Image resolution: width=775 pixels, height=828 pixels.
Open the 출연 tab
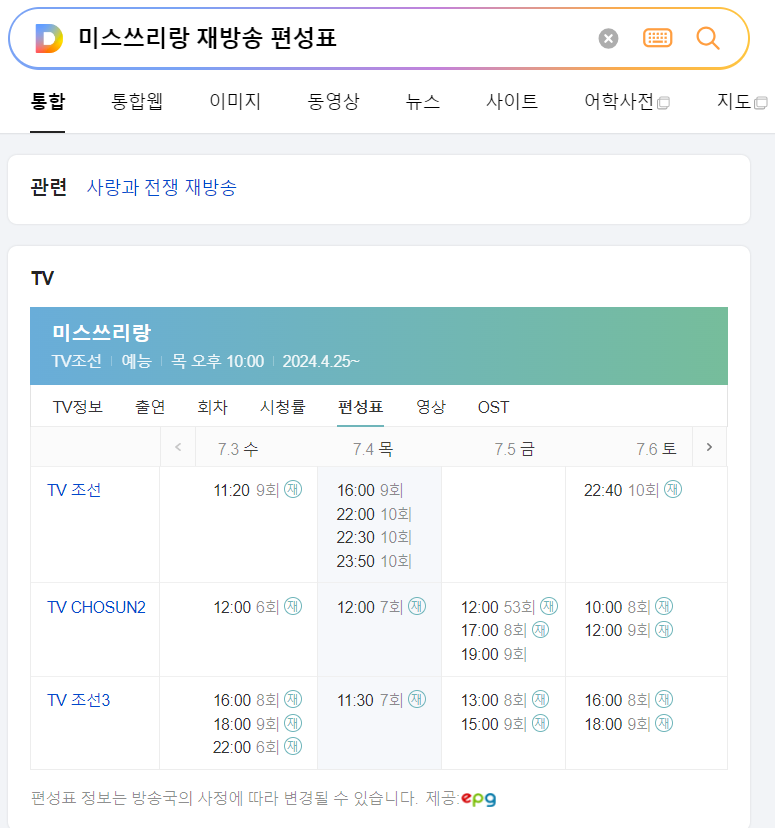(150, 407)
